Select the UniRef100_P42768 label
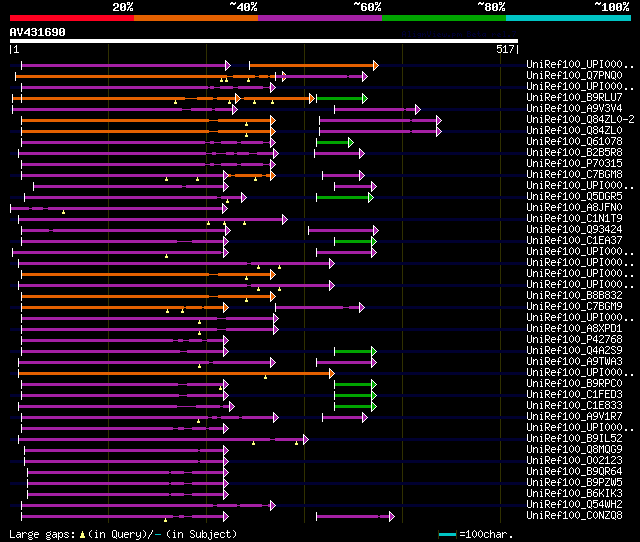 click(x=574, y=340)
